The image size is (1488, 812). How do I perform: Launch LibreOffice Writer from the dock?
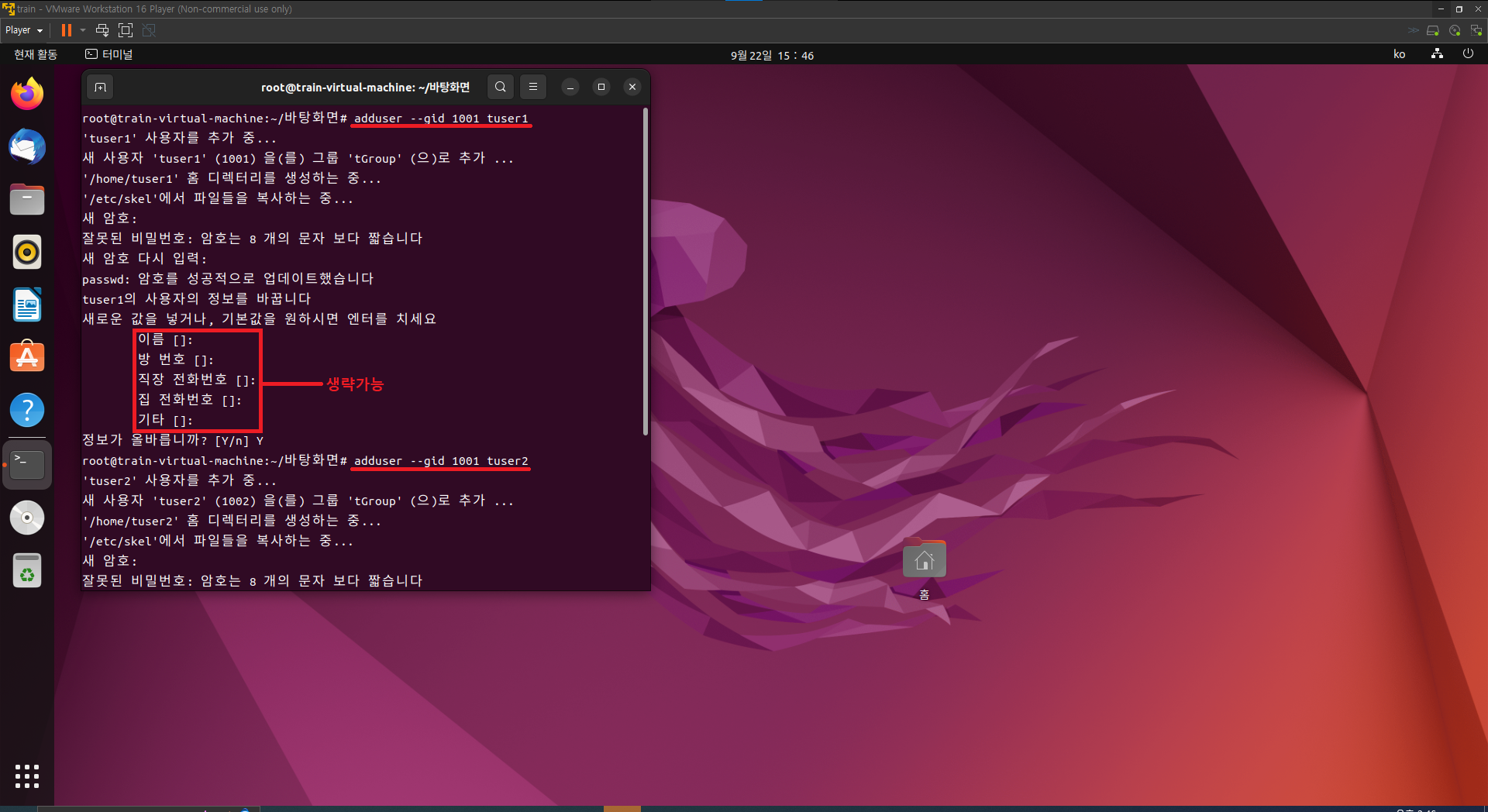coord(27,304)
